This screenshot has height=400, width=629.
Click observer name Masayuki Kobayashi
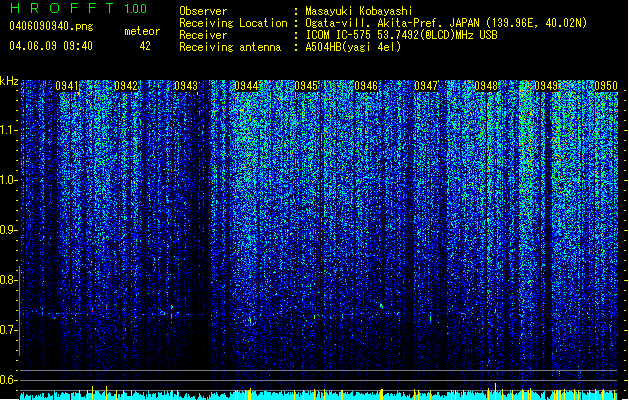[359, 11]
